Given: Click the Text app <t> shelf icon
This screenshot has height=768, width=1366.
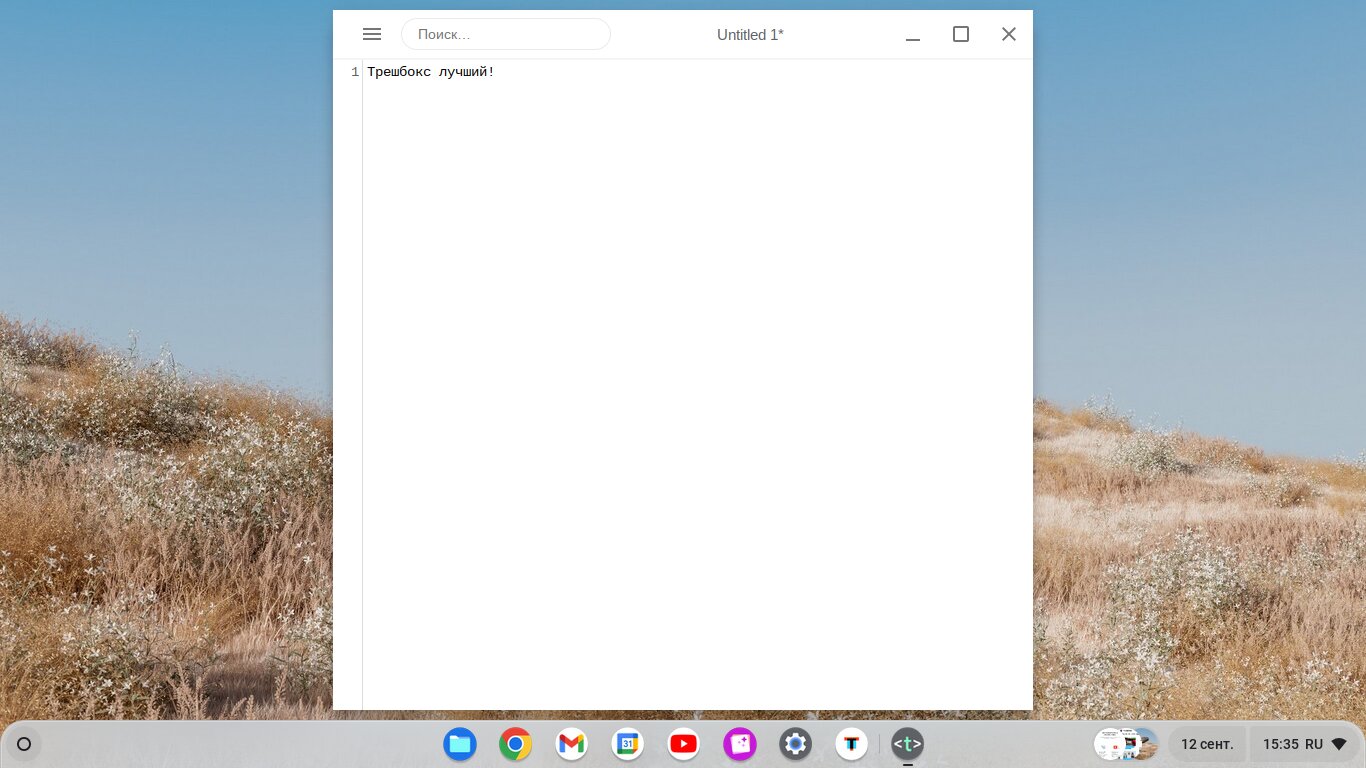Looking at the screenshot, I should [908, 744].
